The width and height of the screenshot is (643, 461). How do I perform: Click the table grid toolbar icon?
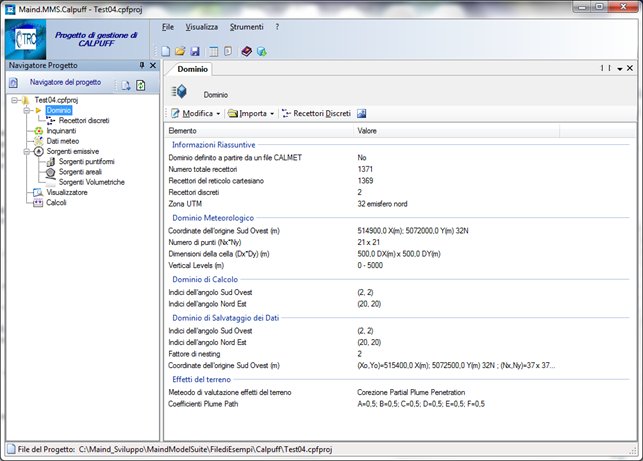214,51
